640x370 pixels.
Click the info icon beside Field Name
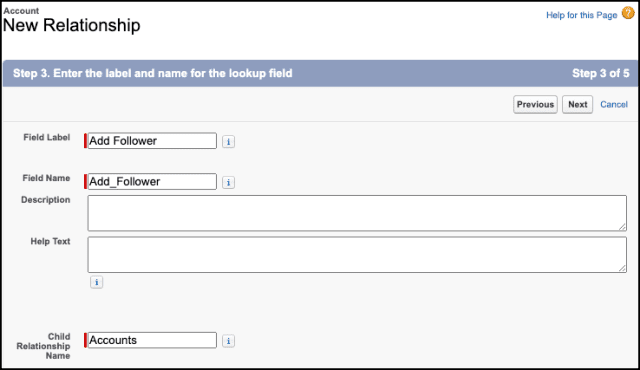[229, 182]
